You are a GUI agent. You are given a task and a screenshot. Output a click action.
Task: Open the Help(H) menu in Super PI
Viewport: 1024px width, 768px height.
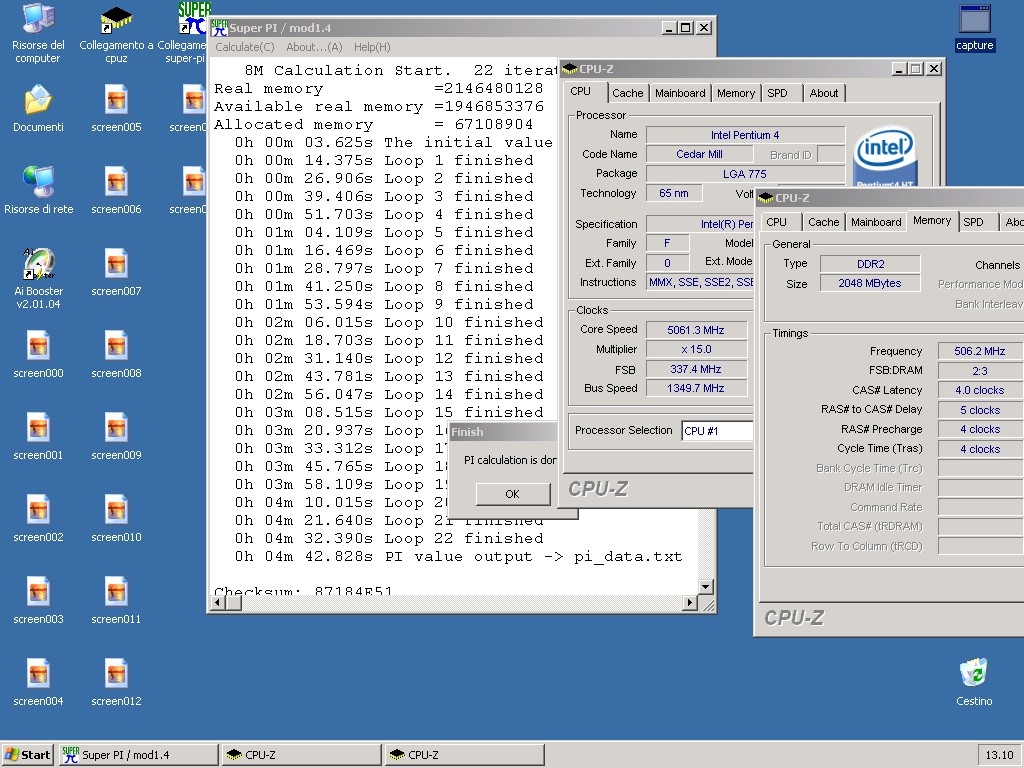(372, 47)
